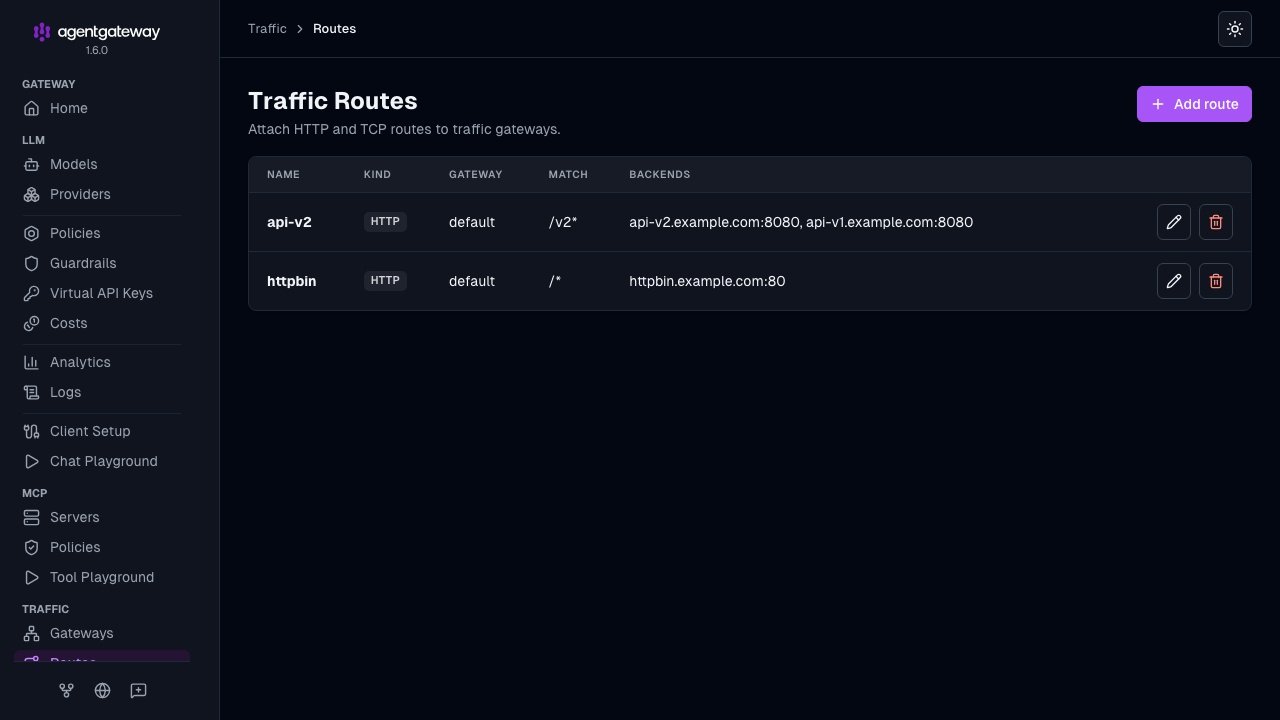Open MCP Policies page
This screenshot has height=720, width=1280.
[102, 547]
